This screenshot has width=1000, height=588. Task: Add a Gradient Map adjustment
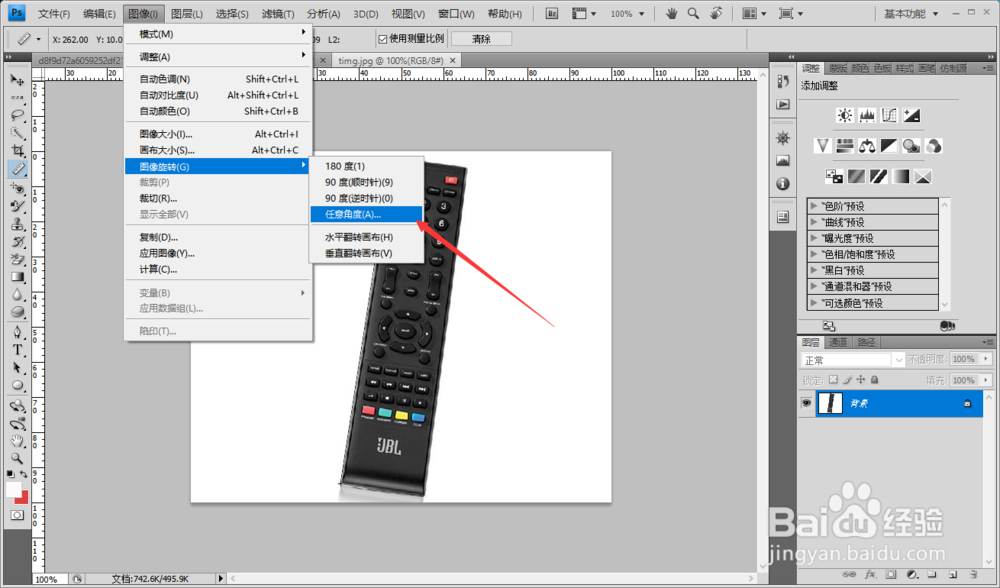[x=901, y=176]
